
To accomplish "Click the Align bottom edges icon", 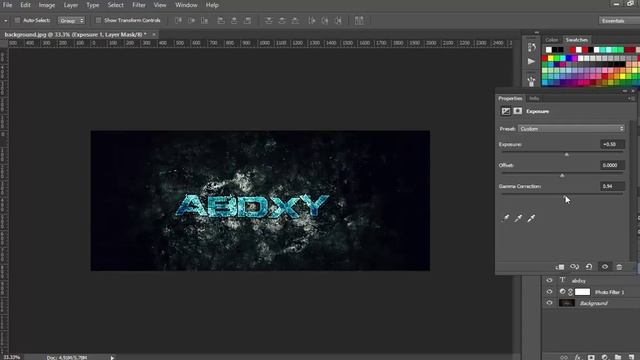I will point(204,20).
